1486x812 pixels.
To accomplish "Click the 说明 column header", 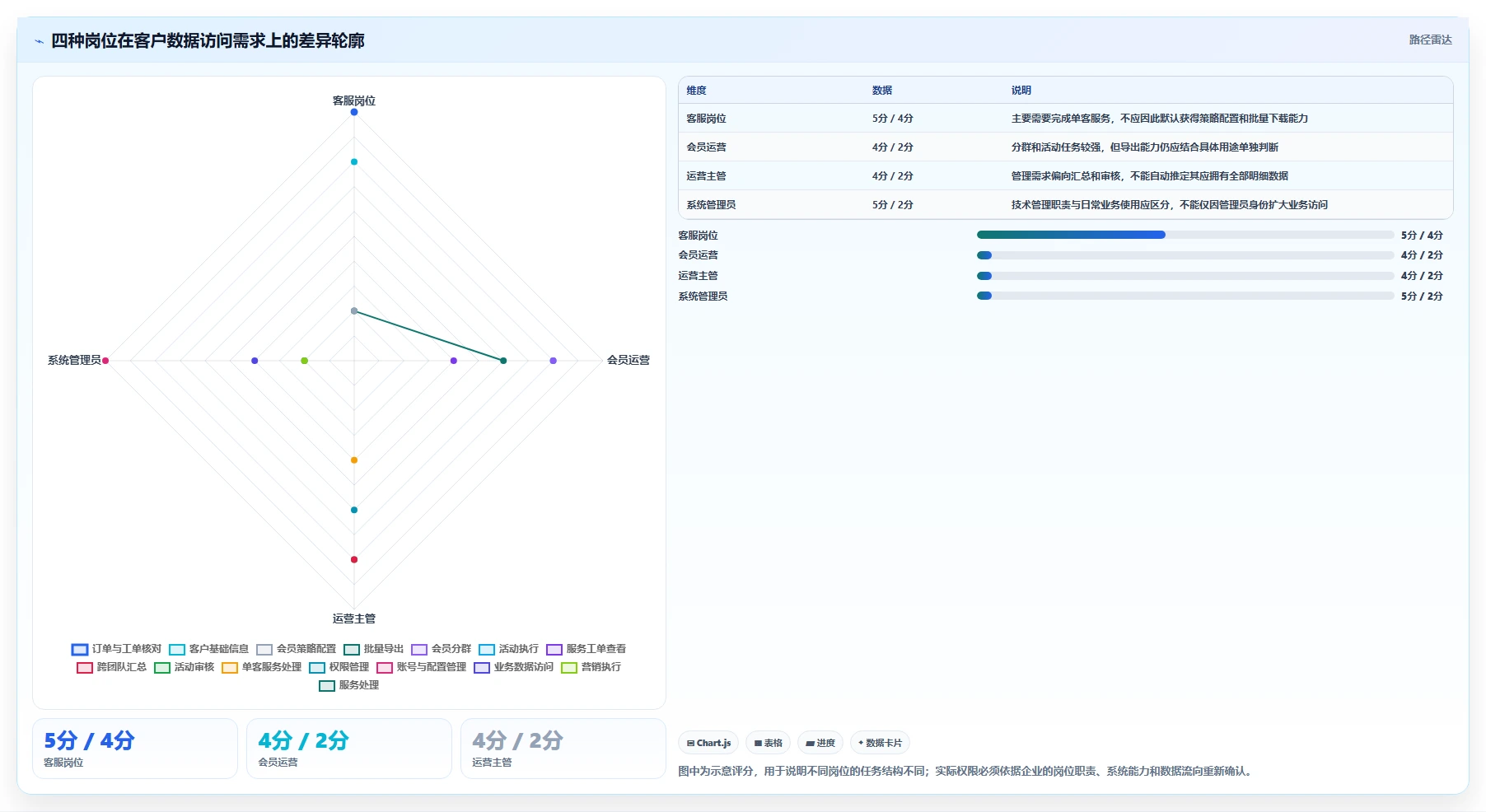I will [1021, 91].
